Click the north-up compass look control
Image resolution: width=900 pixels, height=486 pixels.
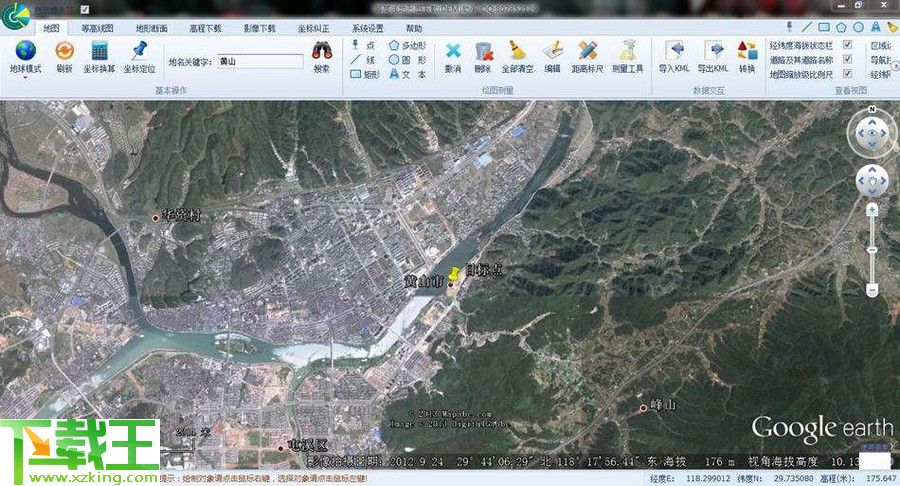pyautogui.click(x=872, y=133)
